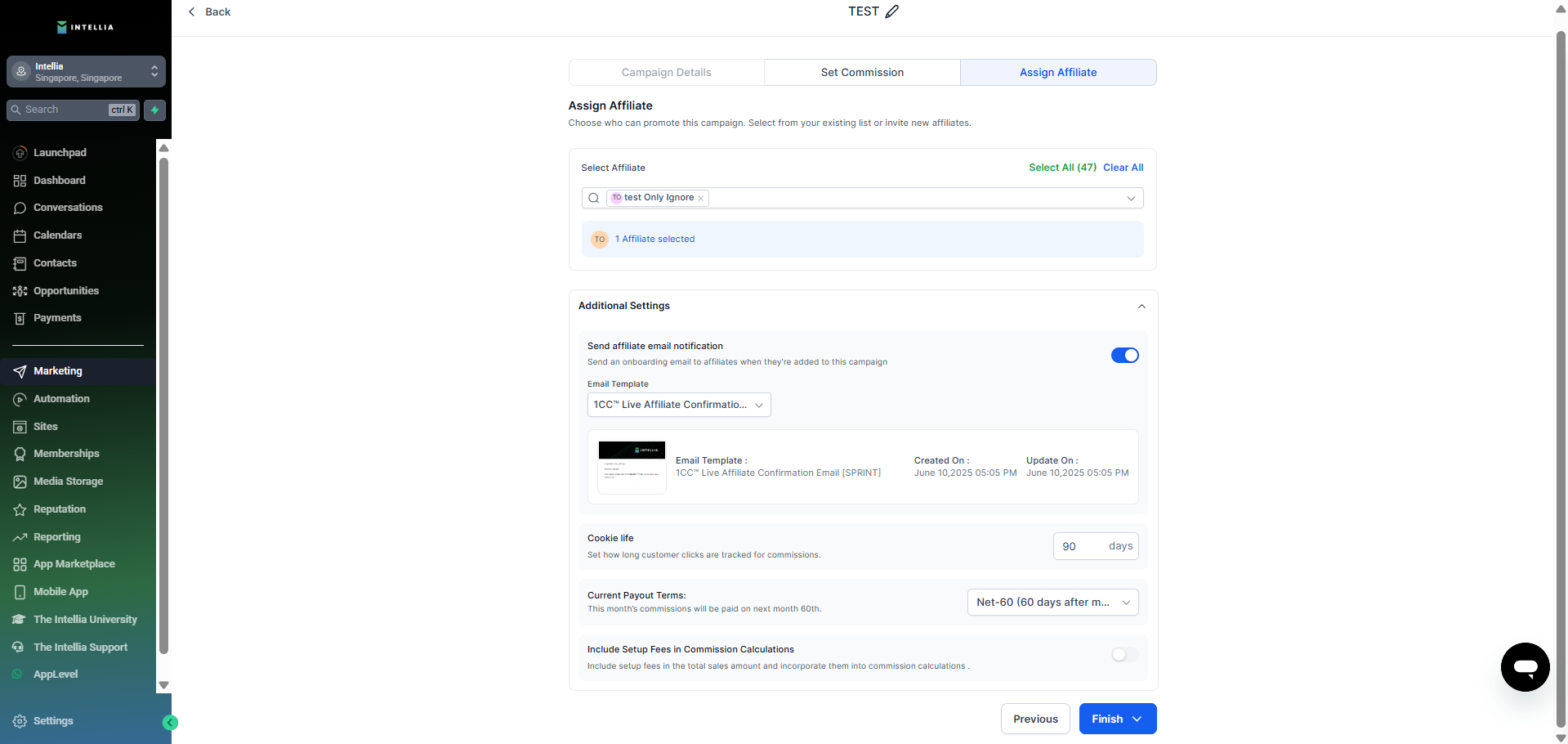Collapse the sidebar with green arrow button
Screen dimensions: 1568x744
pos(170,722)
